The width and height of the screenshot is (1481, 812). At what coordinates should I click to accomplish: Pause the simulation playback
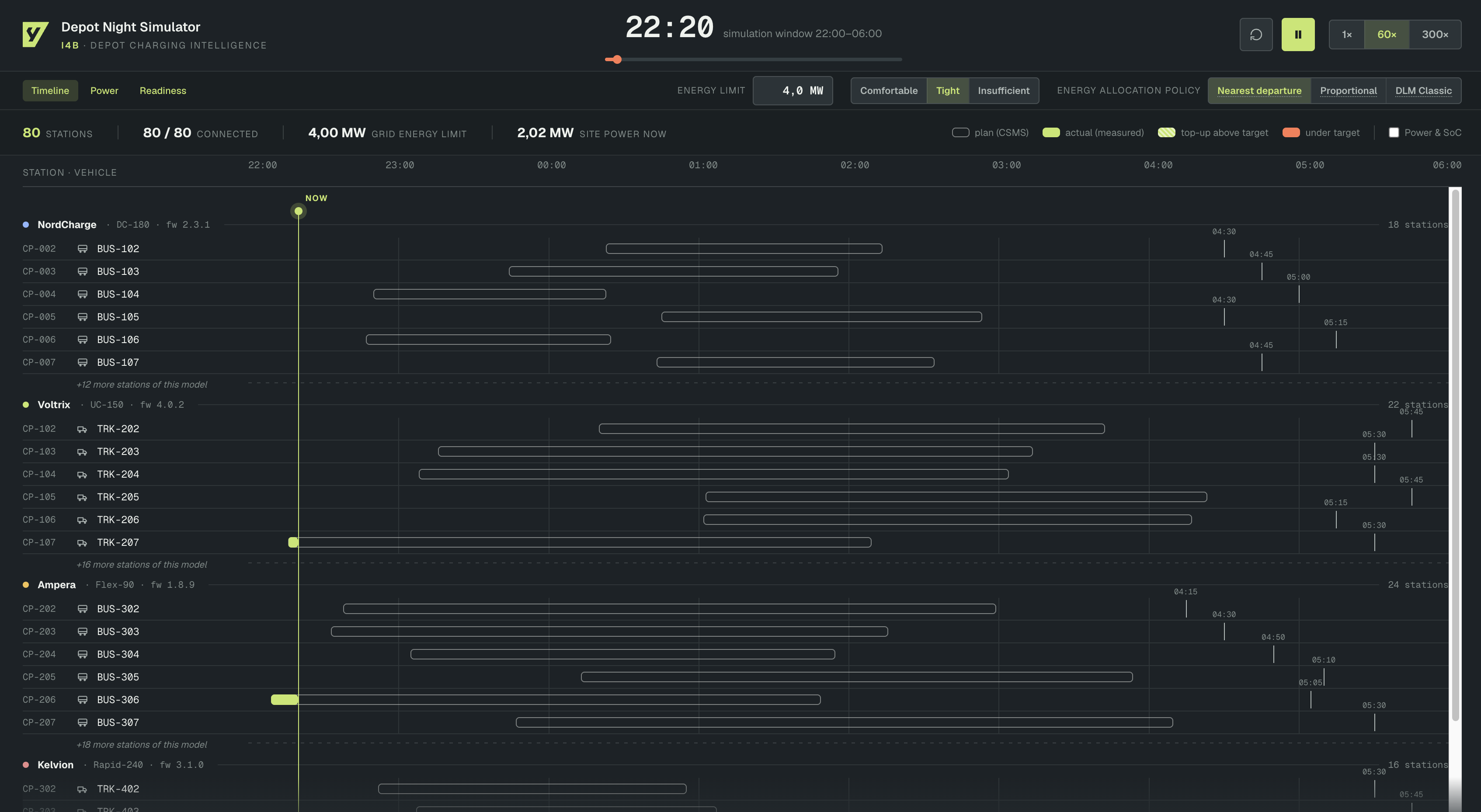click(x=1297, y=35)
